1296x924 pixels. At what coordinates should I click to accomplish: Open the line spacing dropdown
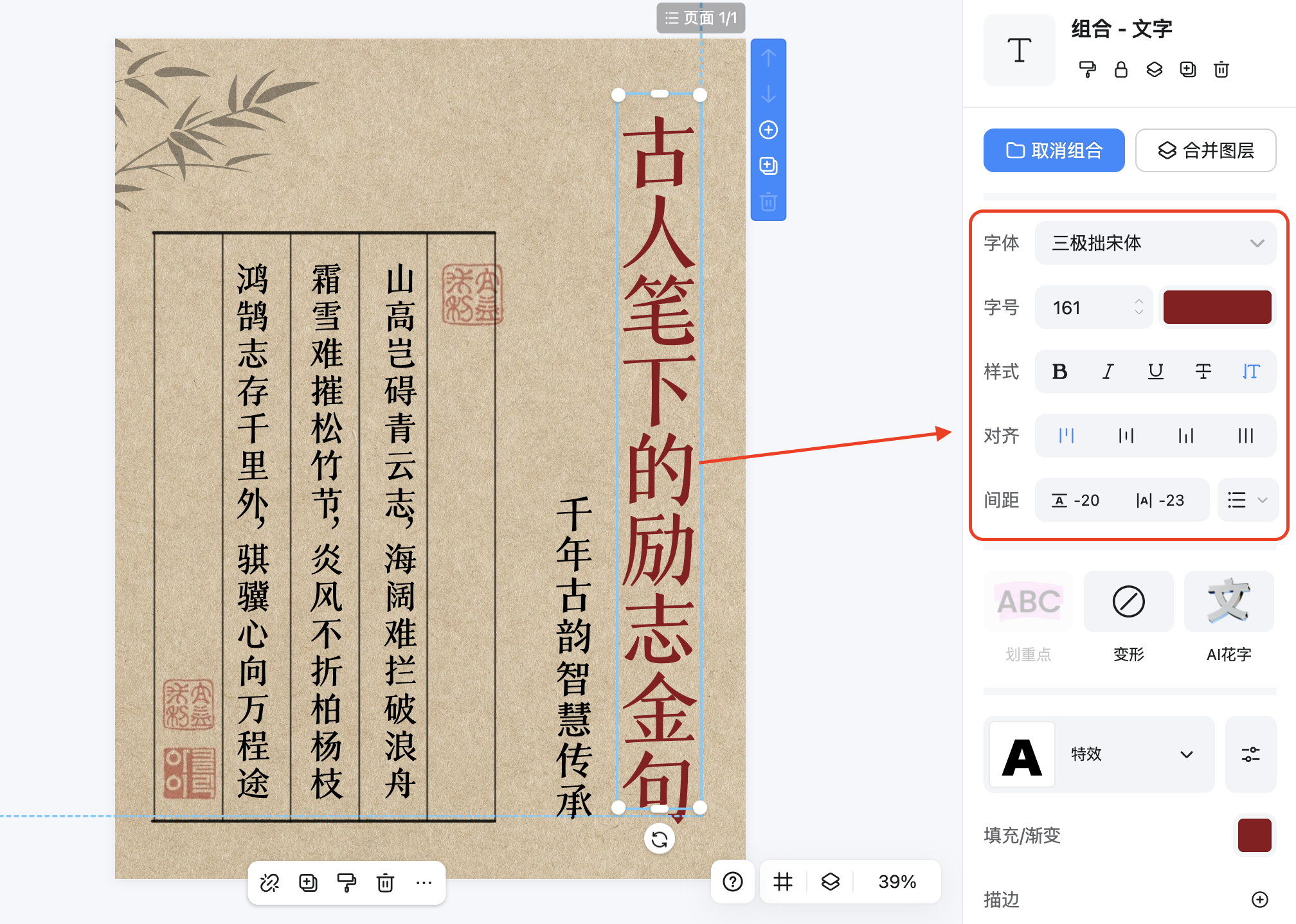click(1247, 500)
